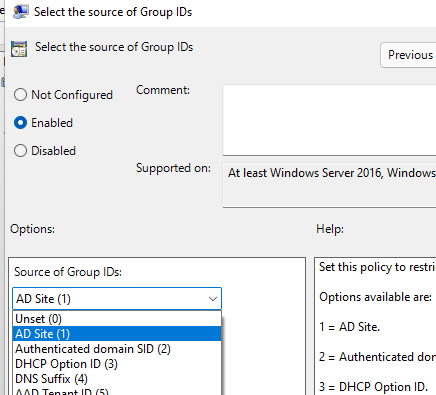Click the 'Options:' section label
The height and width of the screenshot is (395, 436).
(32, 229)
